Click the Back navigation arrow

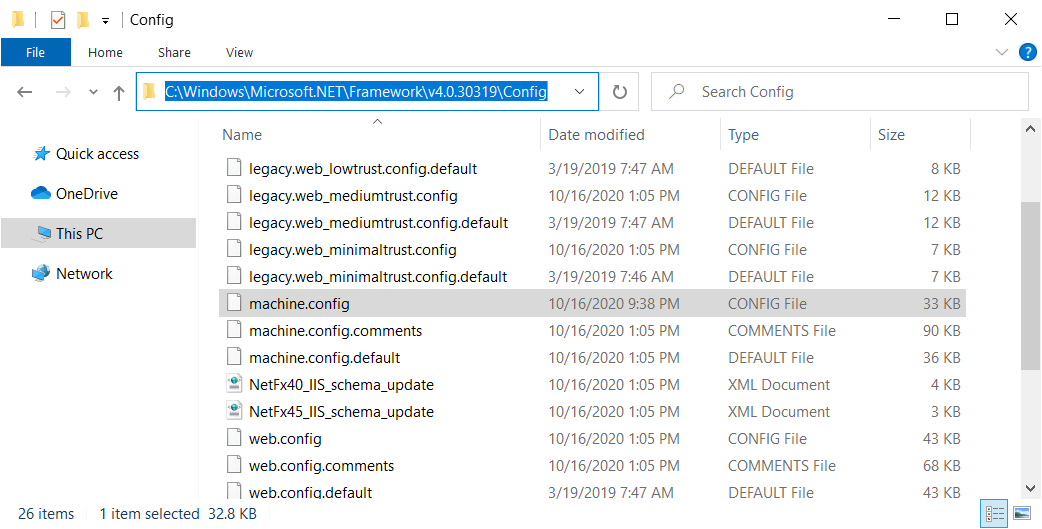(25, 92)
